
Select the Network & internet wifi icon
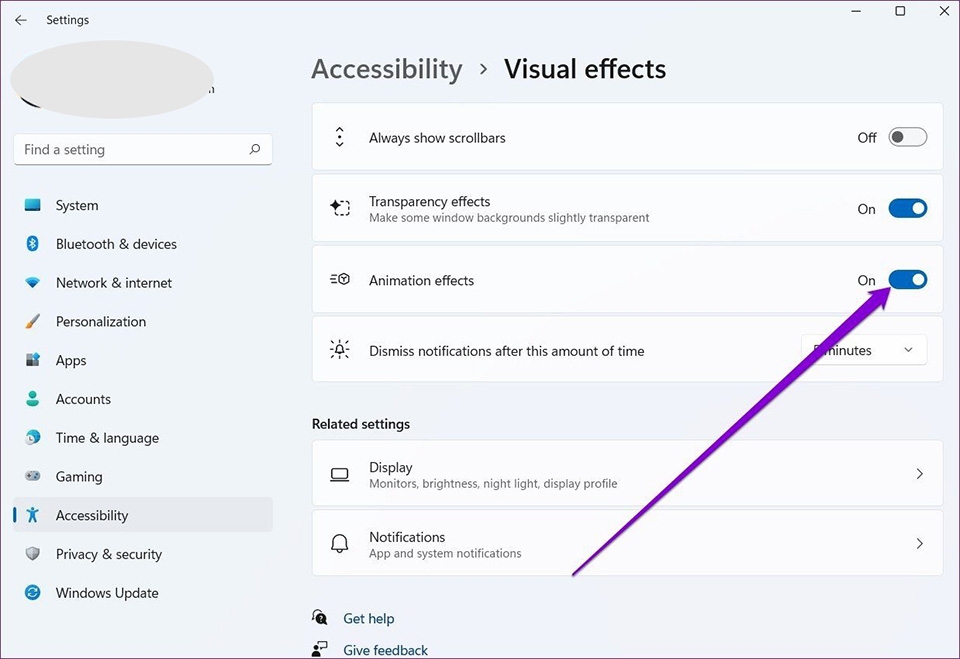tap(33, 283)
